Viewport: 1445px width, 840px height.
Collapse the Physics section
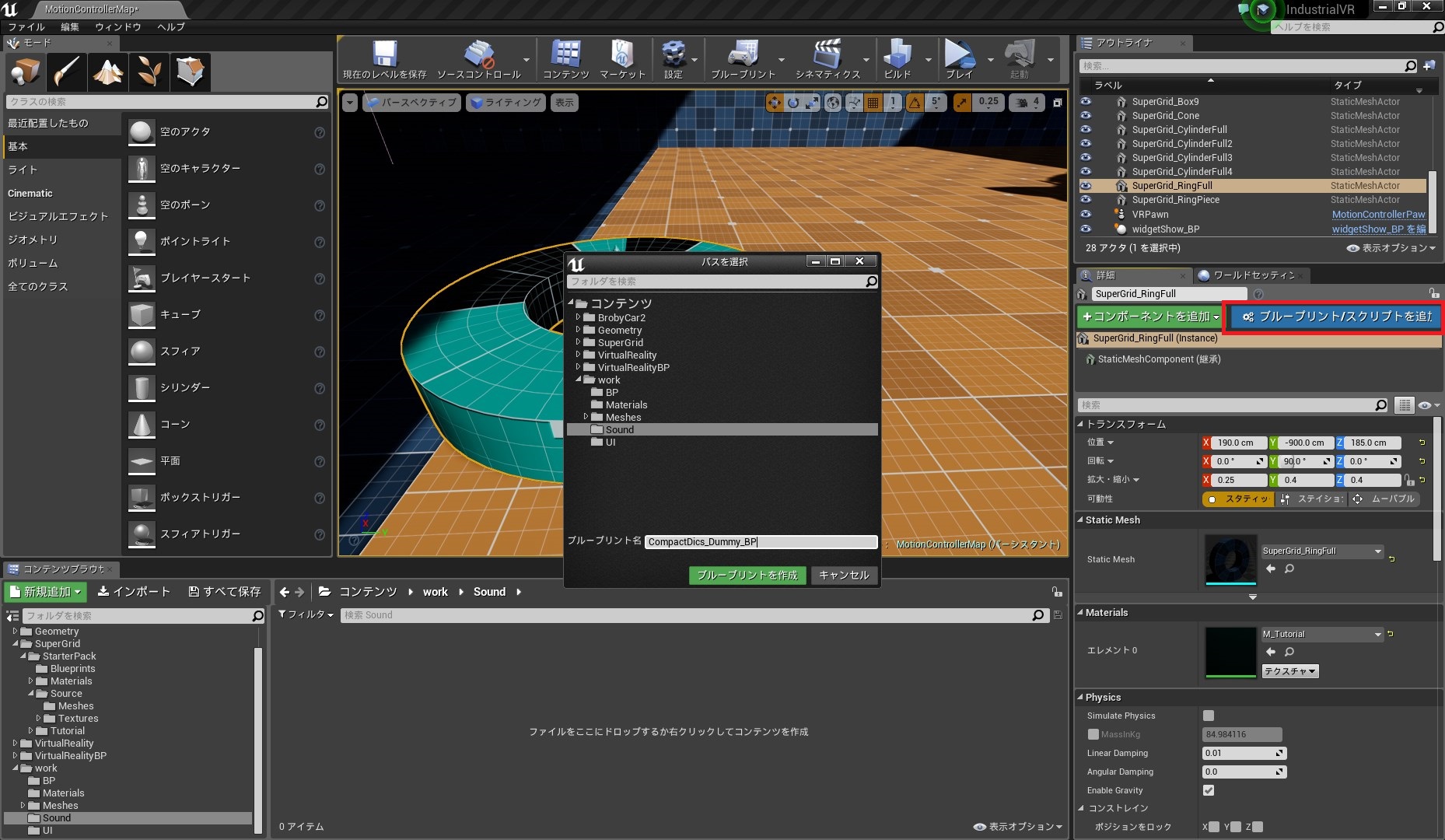point(1080,697)
